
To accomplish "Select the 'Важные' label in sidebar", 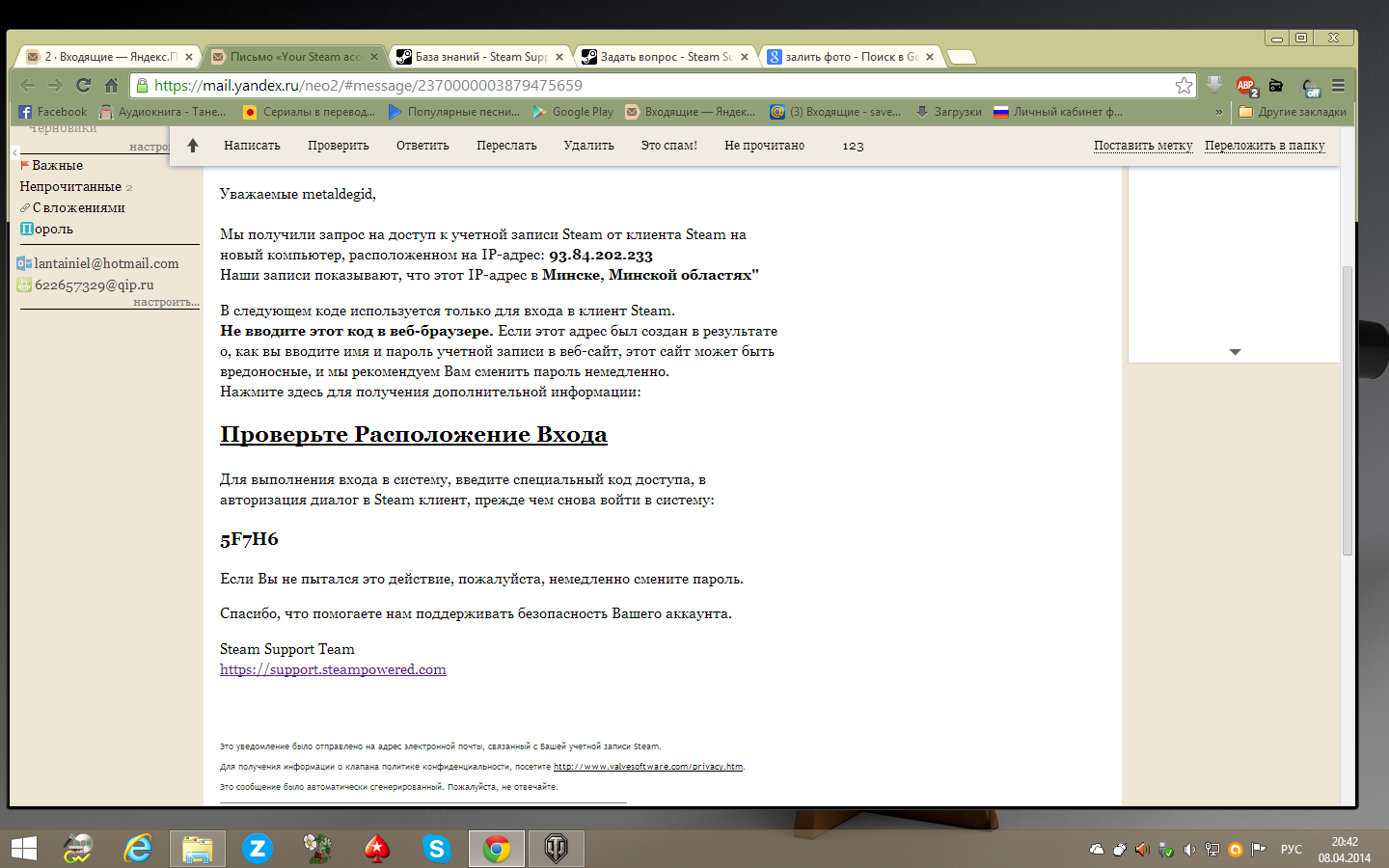I will tap(51, 166).
